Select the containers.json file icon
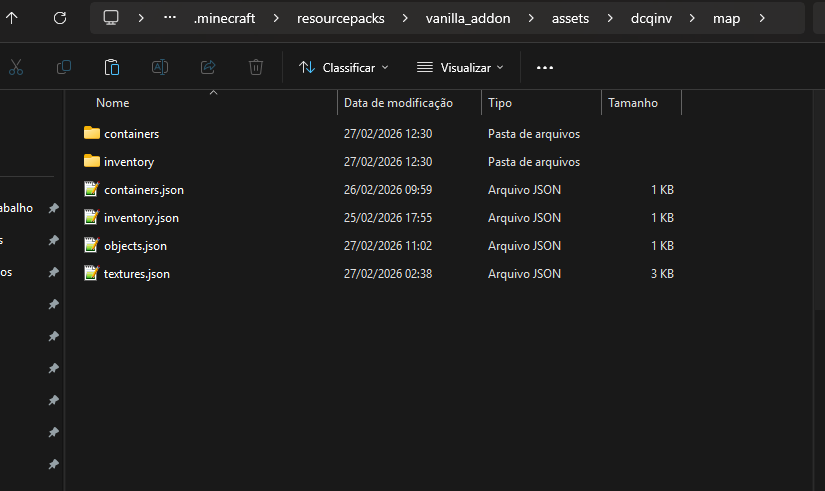This screenshot has width=825, height=491. (x=92, y=189)
